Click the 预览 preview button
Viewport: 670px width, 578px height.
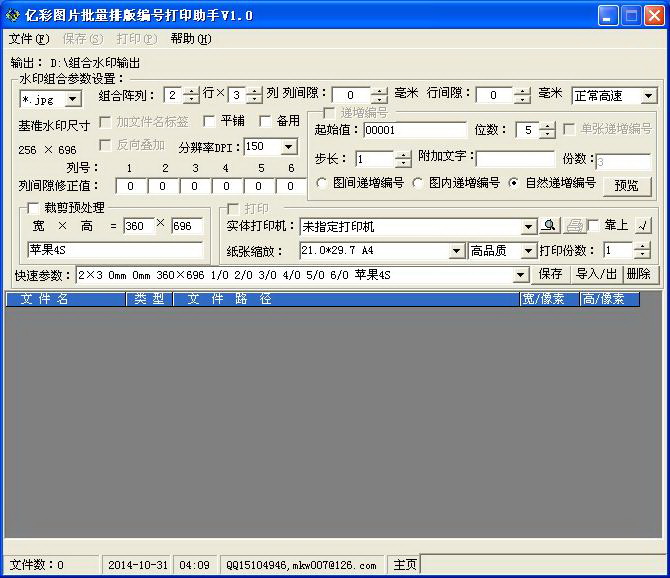[626, 186]
